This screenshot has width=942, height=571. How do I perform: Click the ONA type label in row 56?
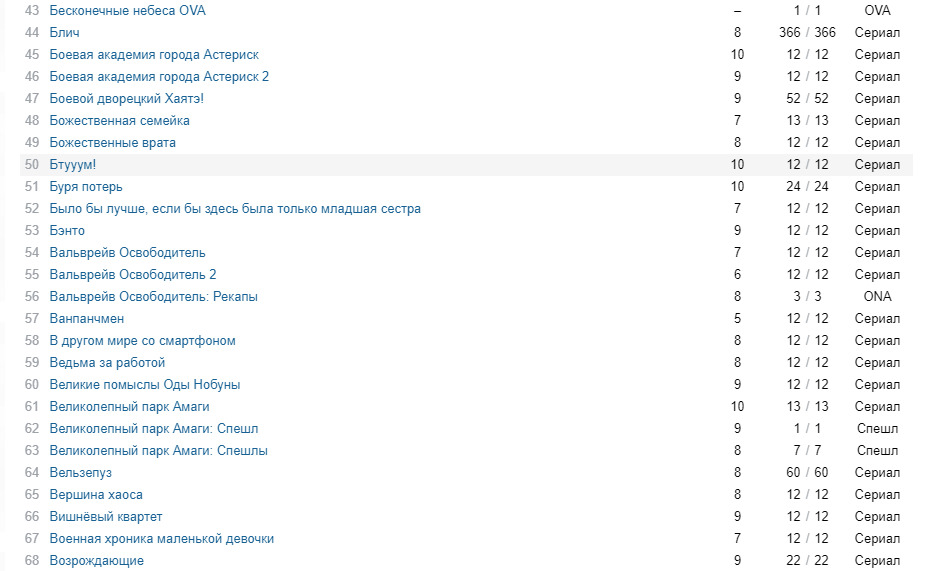(877, 297)
